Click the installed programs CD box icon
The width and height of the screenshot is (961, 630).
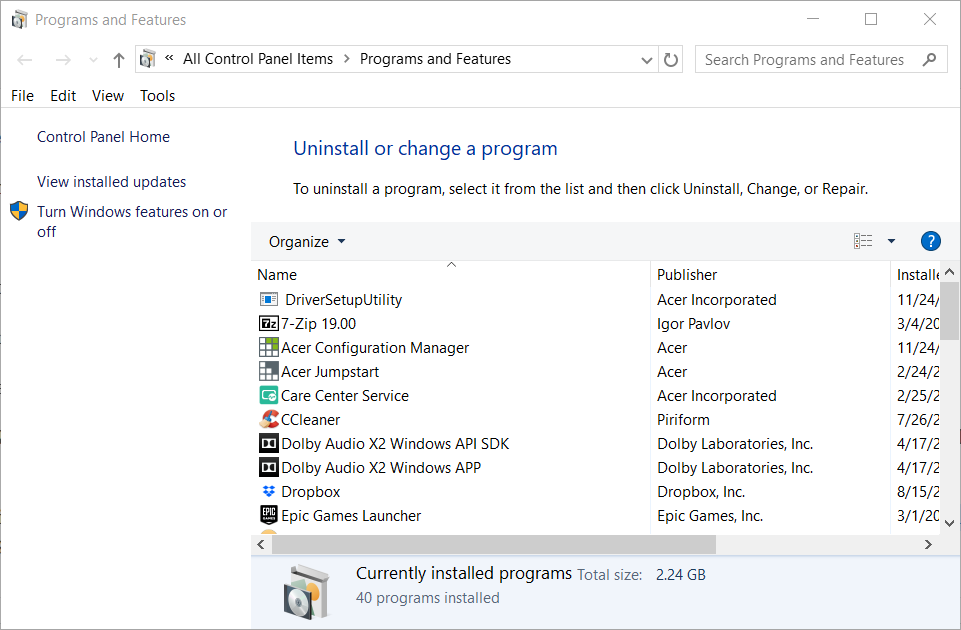click(306, 591)
